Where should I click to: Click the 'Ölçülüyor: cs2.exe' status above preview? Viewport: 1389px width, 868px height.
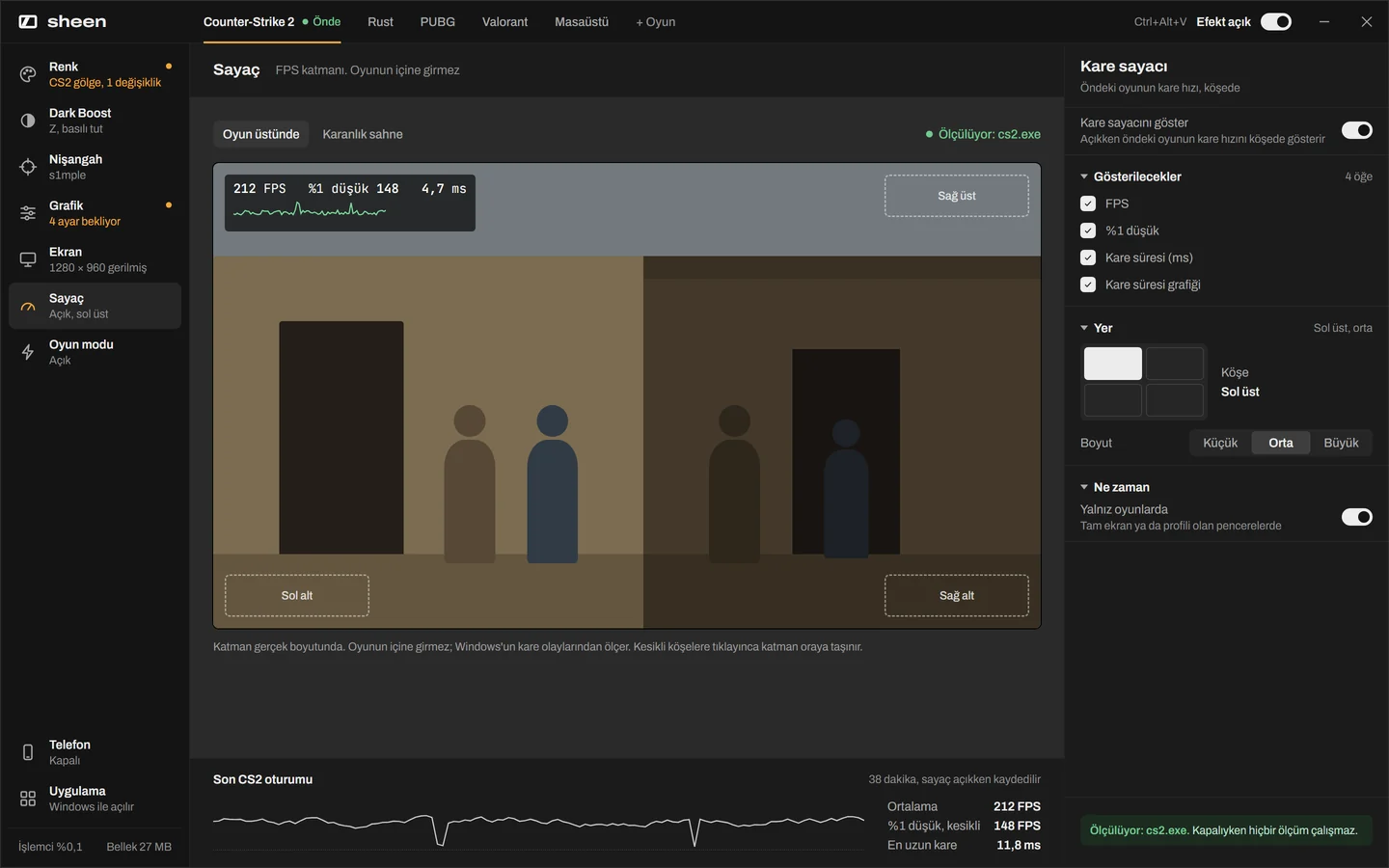983,134
